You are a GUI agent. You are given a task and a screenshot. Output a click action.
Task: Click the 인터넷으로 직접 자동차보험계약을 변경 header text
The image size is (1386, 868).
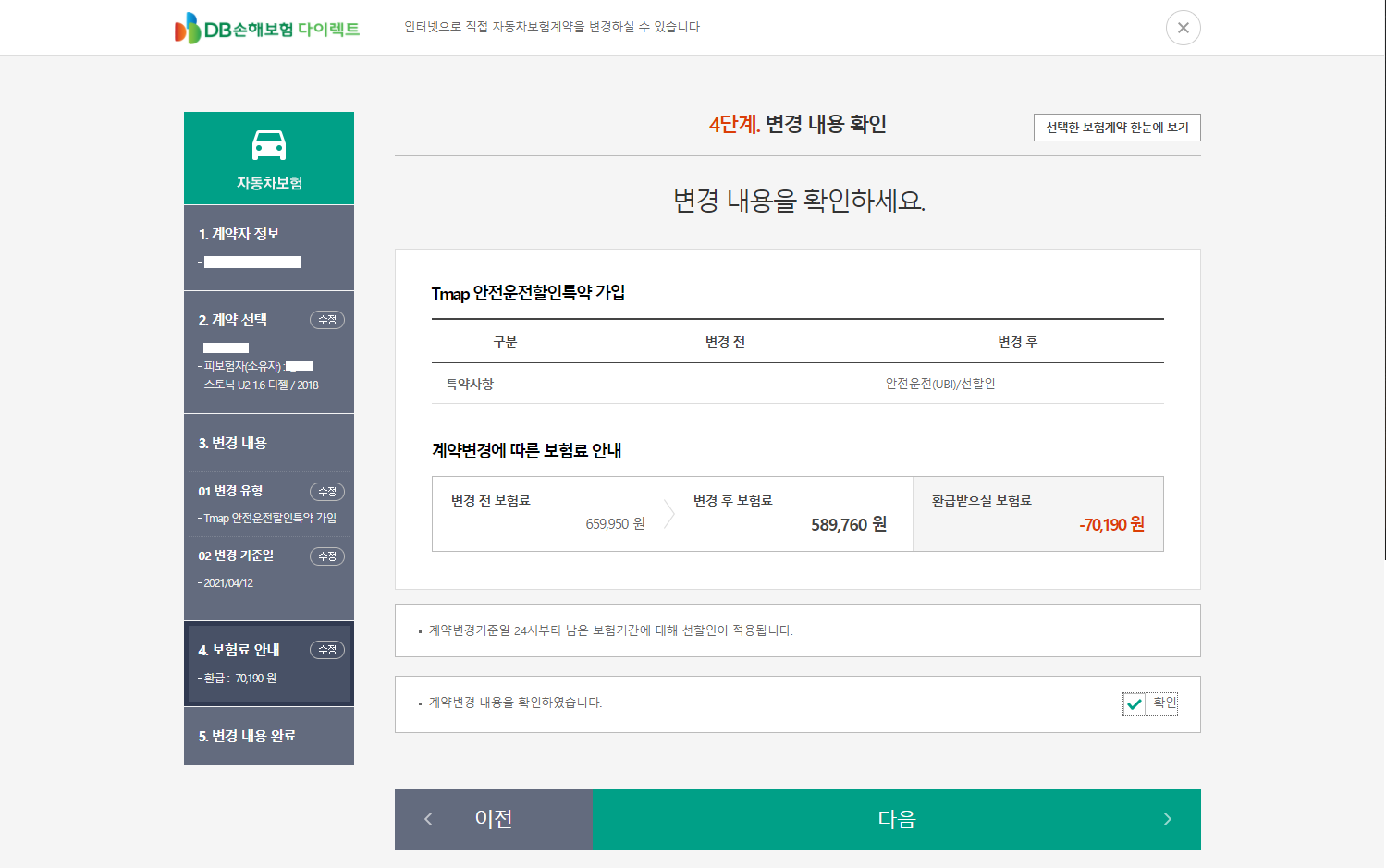pos(553,27)
